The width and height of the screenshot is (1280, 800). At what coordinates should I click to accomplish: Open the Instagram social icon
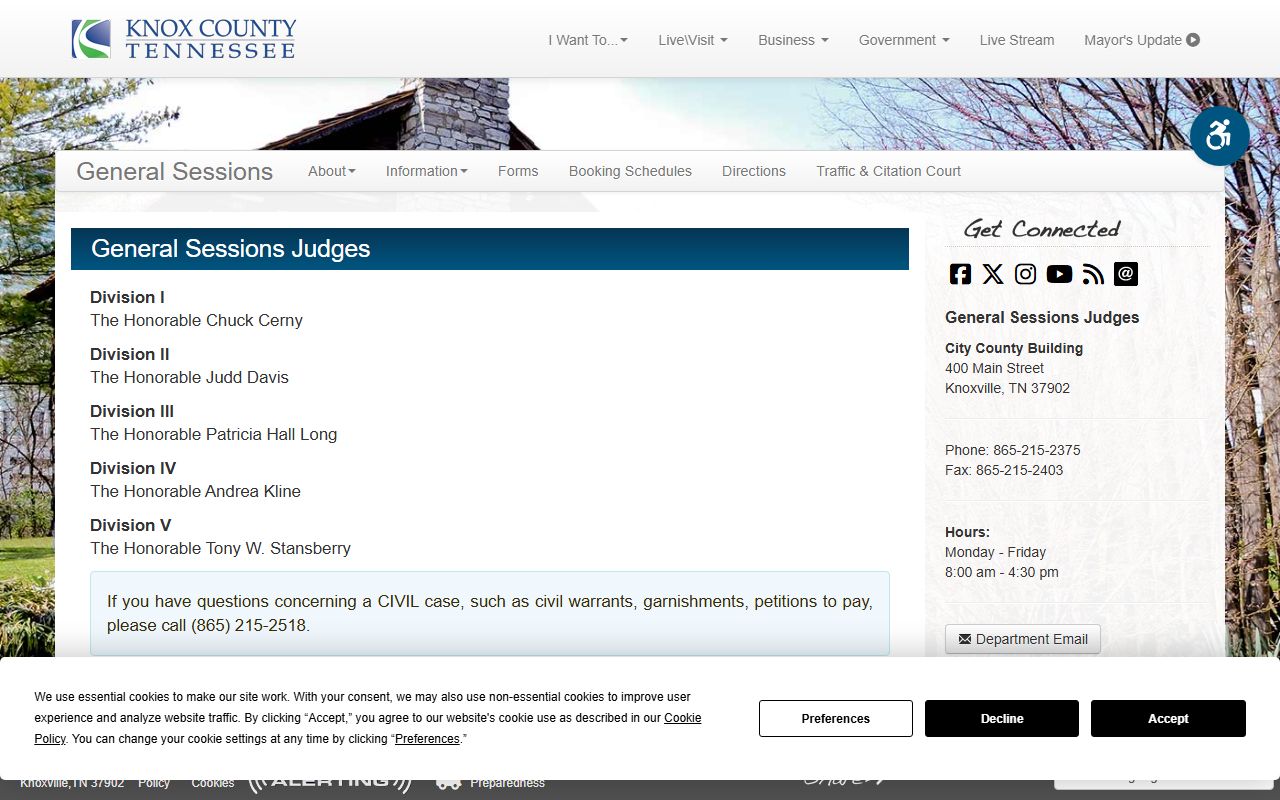tap(1025, 274)
